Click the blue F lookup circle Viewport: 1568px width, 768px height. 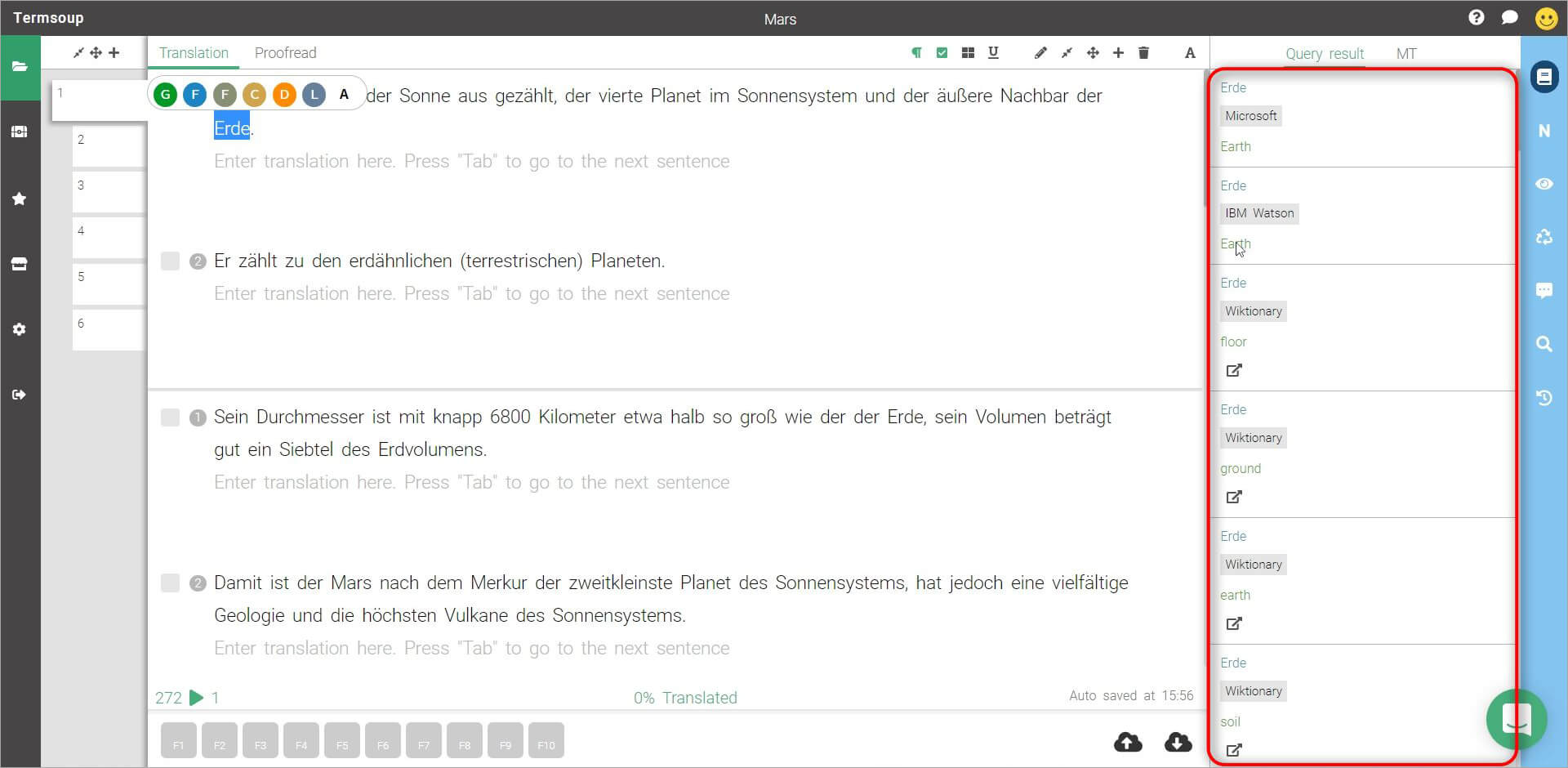pyautogui.click(x=194, y=95)
